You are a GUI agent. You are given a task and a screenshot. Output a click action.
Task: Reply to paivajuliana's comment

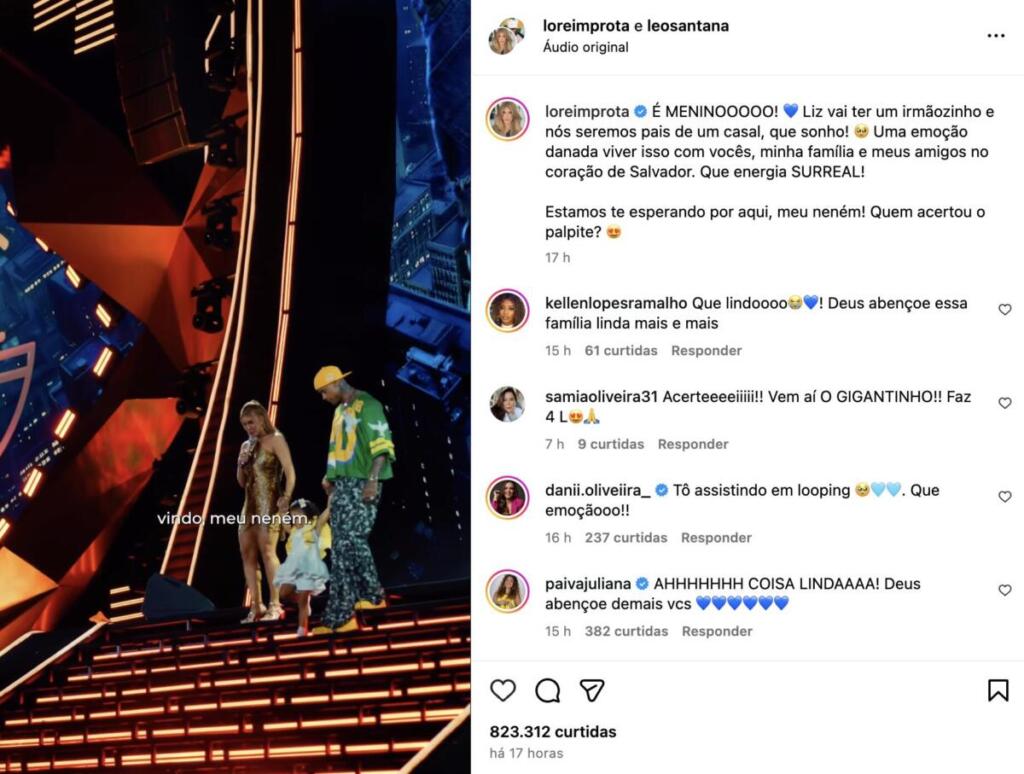(x=717, y=632)
